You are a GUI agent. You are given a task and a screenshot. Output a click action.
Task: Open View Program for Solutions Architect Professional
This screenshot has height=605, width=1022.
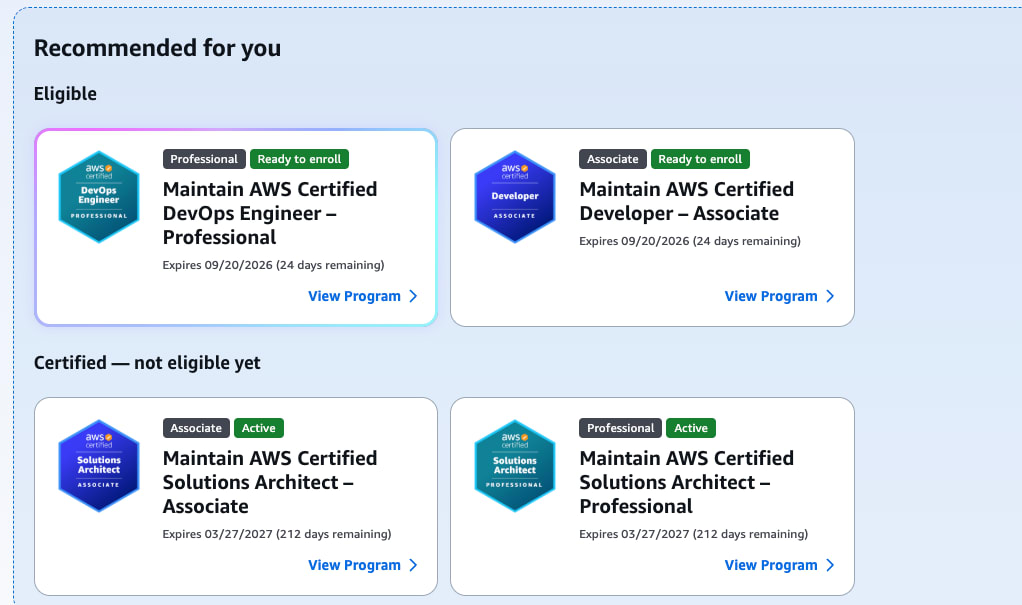779,565
